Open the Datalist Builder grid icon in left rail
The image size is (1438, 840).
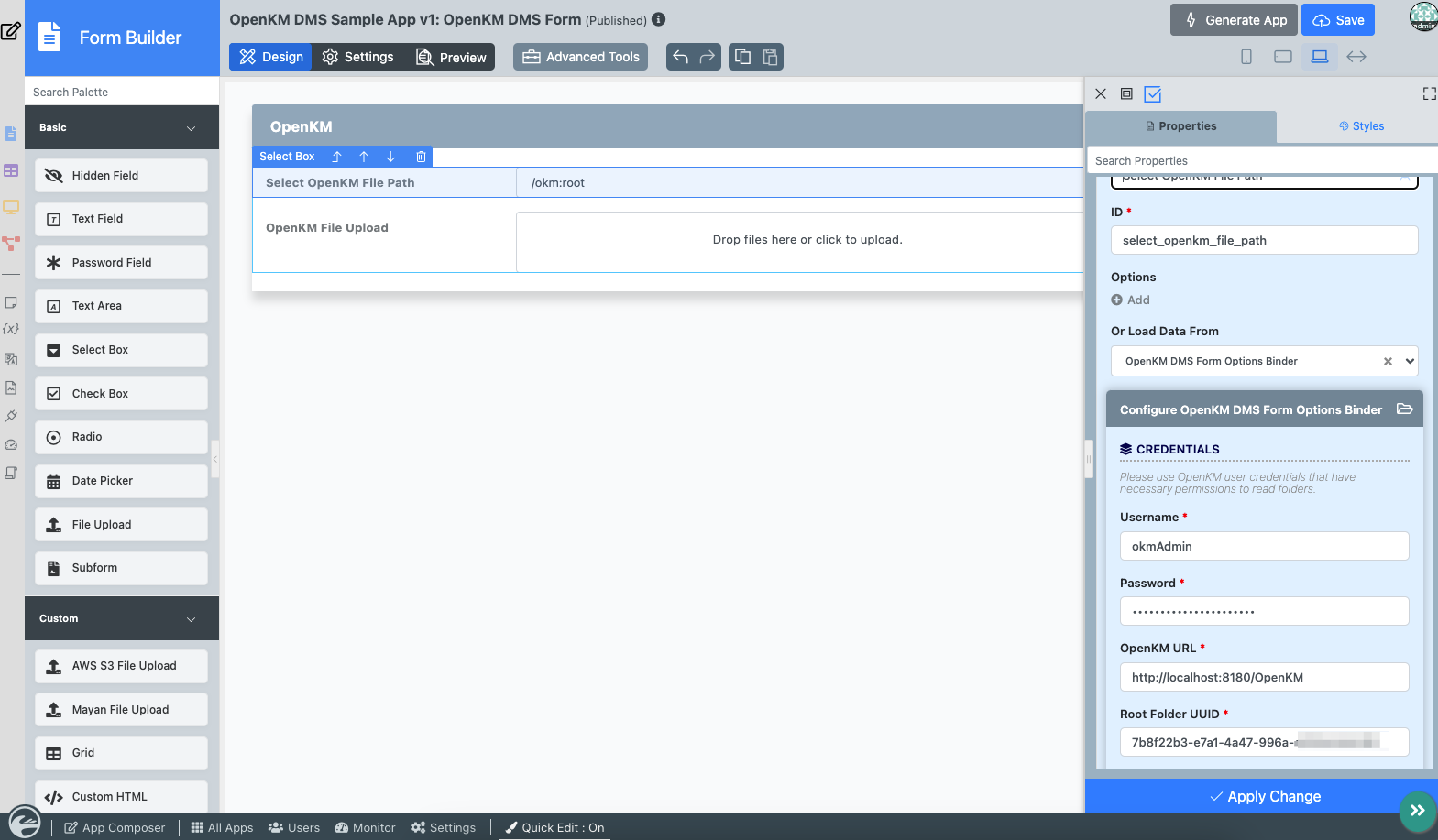11,170
